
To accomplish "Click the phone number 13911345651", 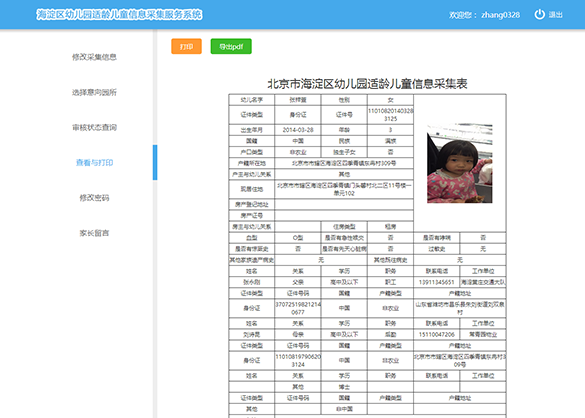I will pyautogui.click(x=437, y=282).
